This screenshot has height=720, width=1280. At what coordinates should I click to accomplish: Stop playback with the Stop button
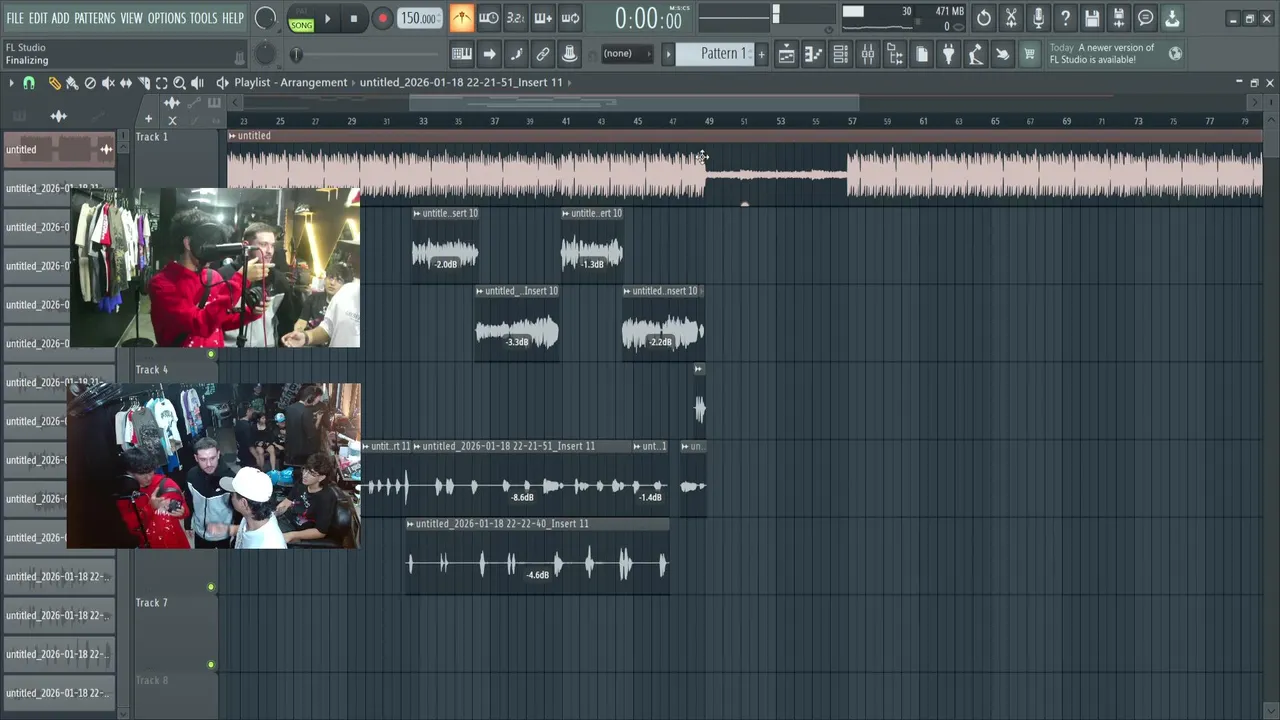[354, 18]
